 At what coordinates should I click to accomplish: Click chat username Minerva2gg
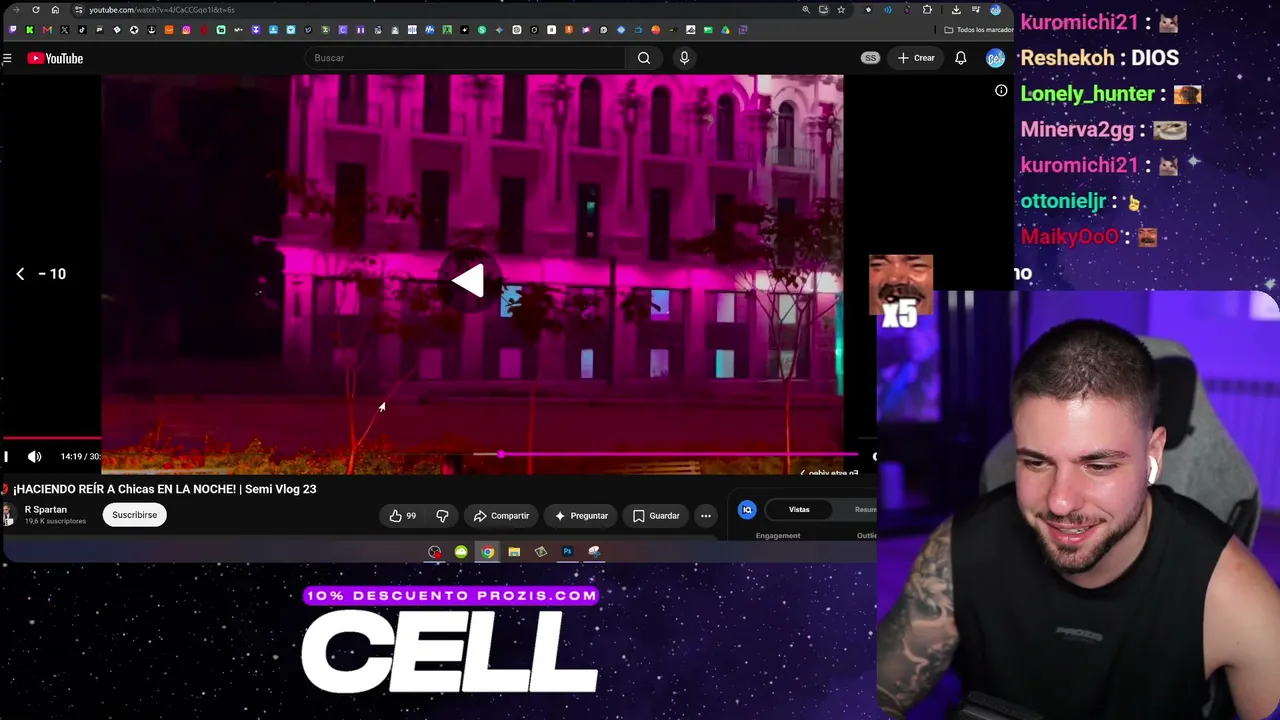coord(1077,130)
